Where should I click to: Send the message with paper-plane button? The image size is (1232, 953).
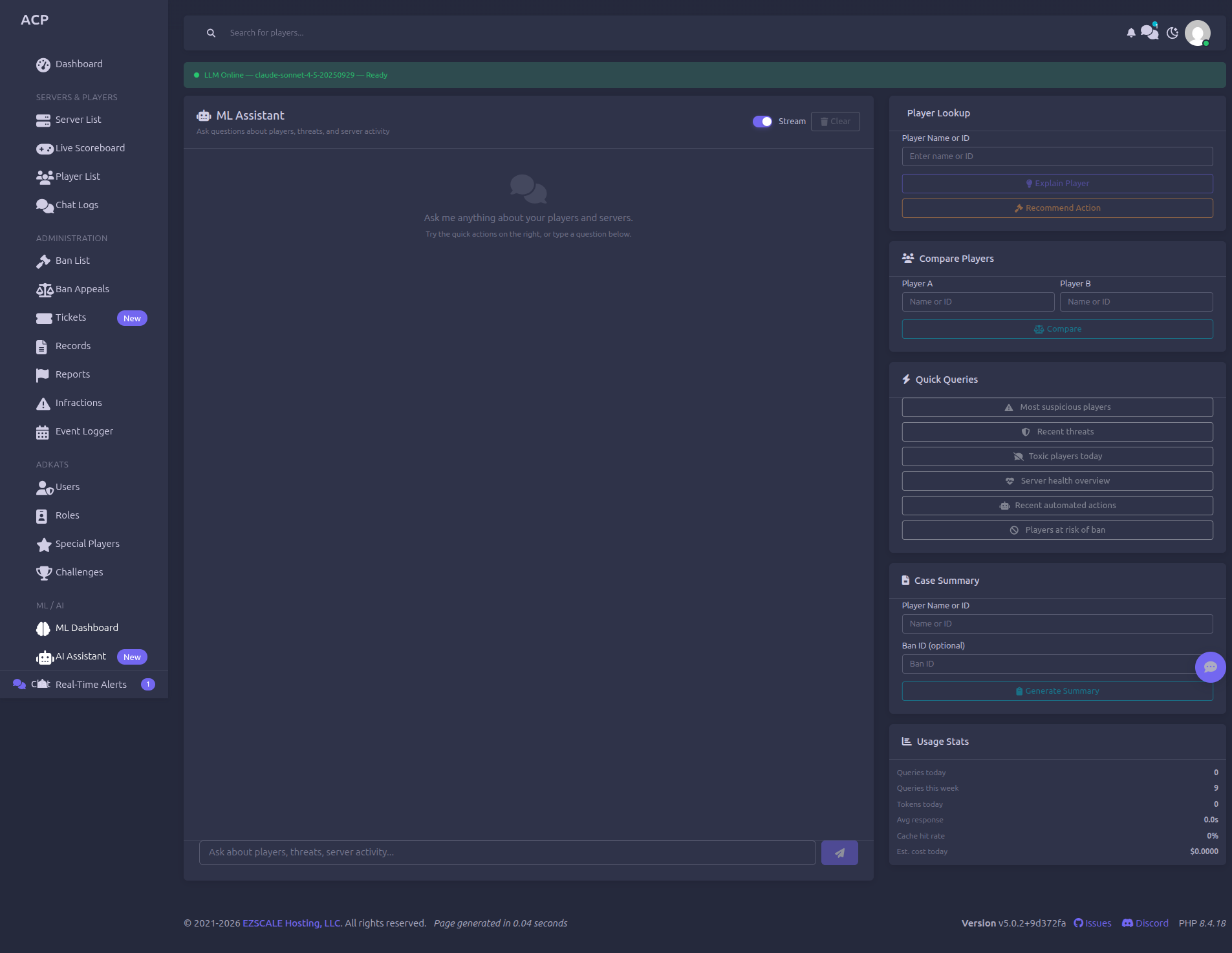839,853
